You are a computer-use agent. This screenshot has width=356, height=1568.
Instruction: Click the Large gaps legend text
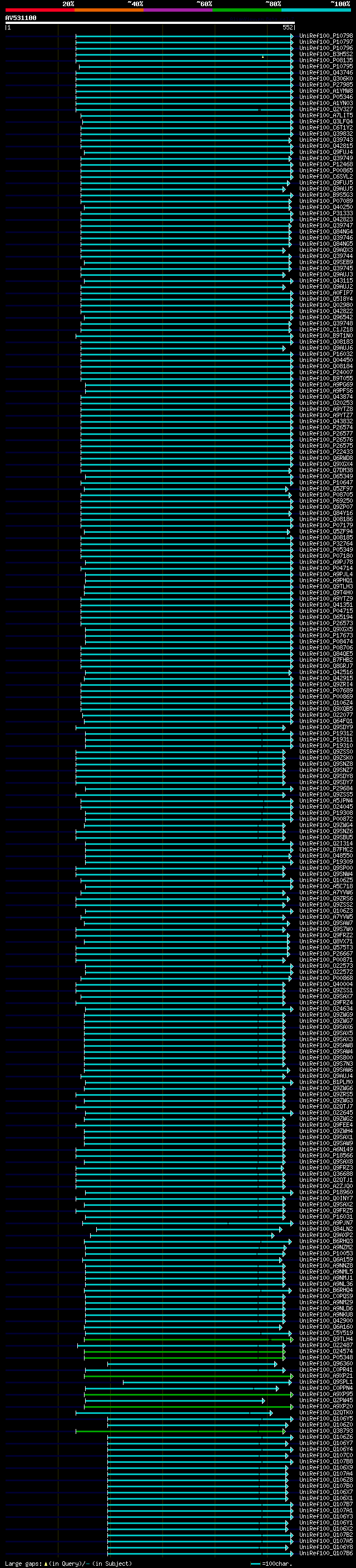coord(68,1563)
